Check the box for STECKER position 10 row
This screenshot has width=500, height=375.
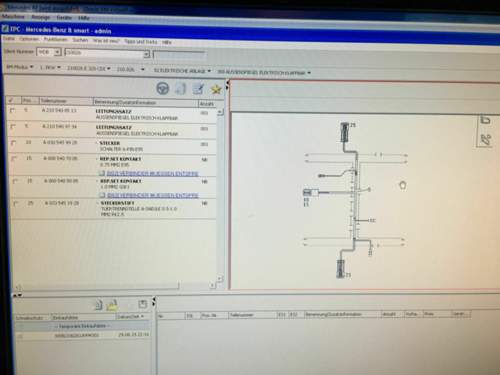pyautogui.click(x=14, y=143)
